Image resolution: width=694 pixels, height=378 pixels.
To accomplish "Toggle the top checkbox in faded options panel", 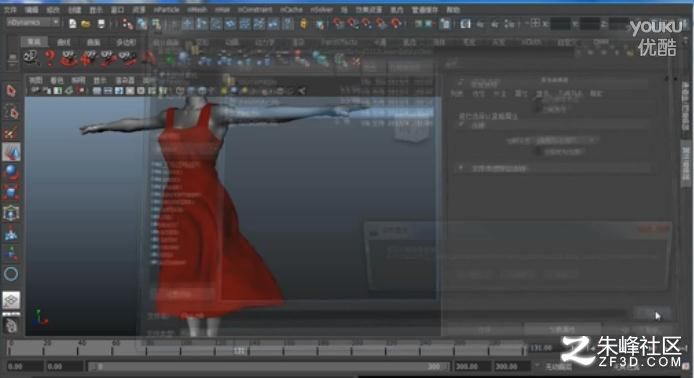I will coord(461,83).
